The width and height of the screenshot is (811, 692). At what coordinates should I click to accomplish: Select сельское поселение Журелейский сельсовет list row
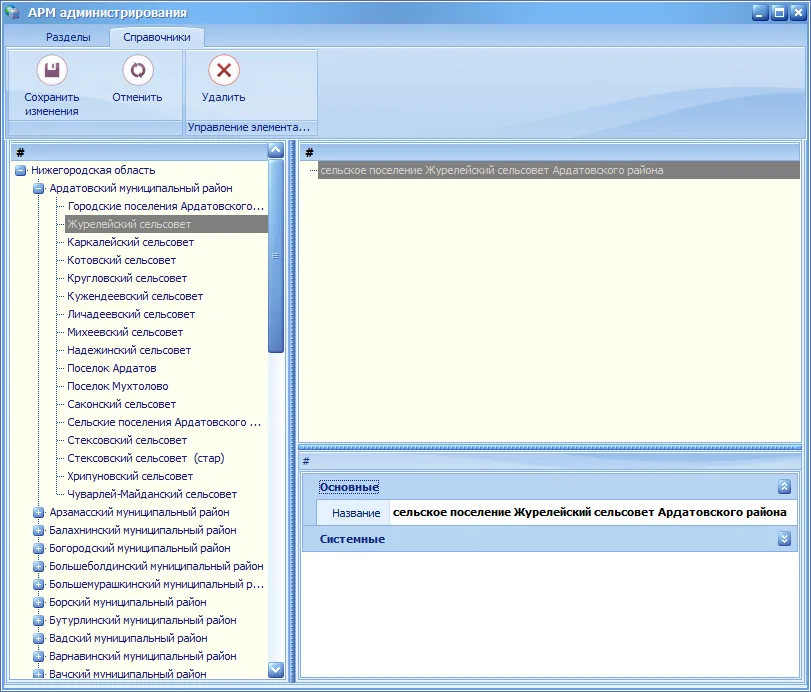559,170
